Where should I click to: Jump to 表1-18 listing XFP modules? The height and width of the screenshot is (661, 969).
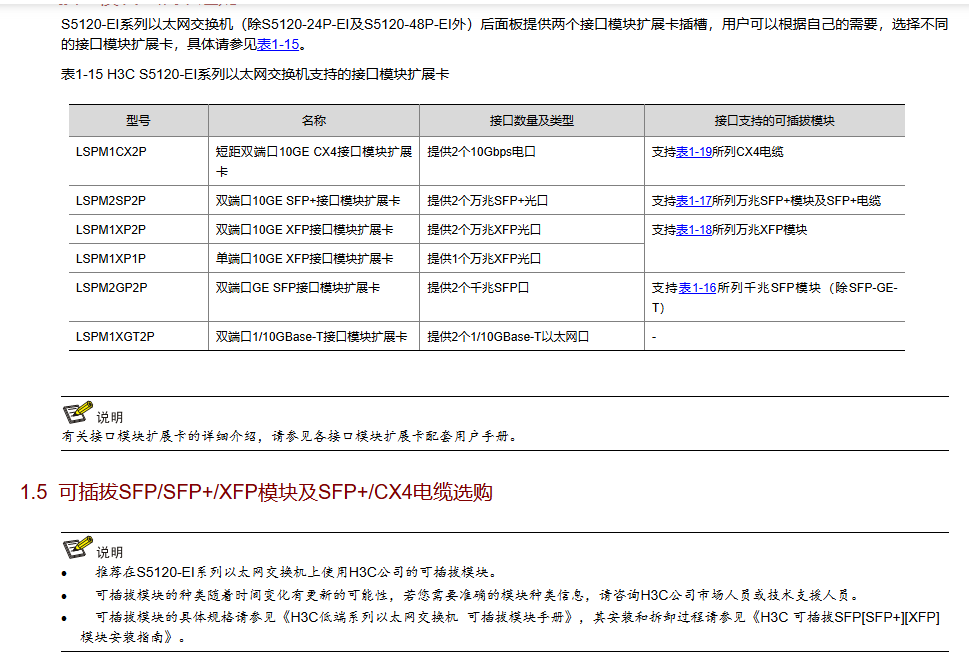(x=694, y=230)
